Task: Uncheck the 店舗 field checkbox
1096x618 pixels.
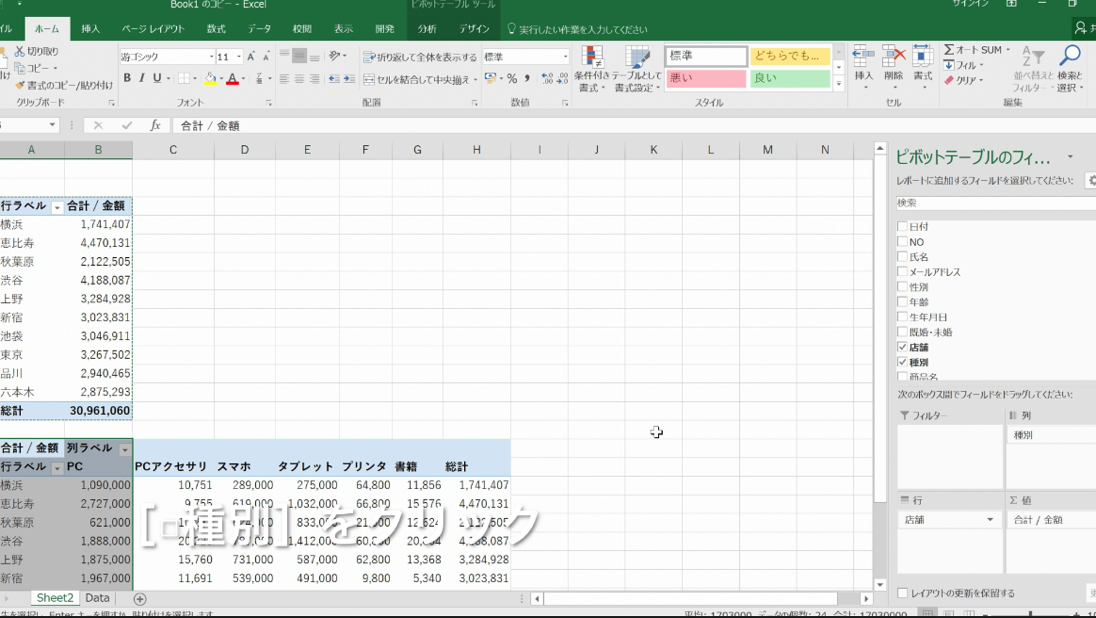Action: tap(902, 347)
